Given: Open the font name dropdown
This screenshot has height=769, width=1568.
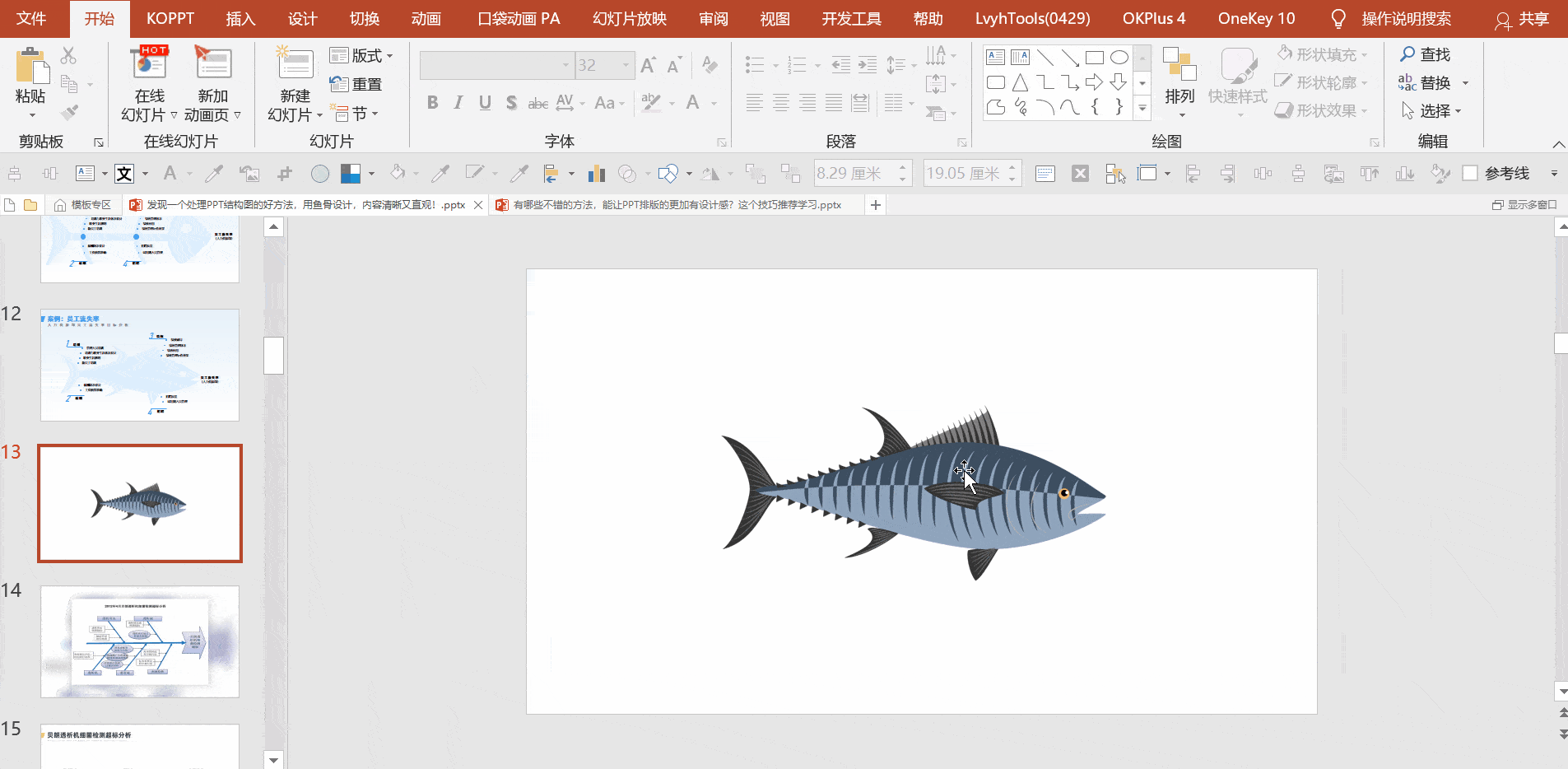Looking at the screenshot, I should pyautogui.click(x=565, y=65).
